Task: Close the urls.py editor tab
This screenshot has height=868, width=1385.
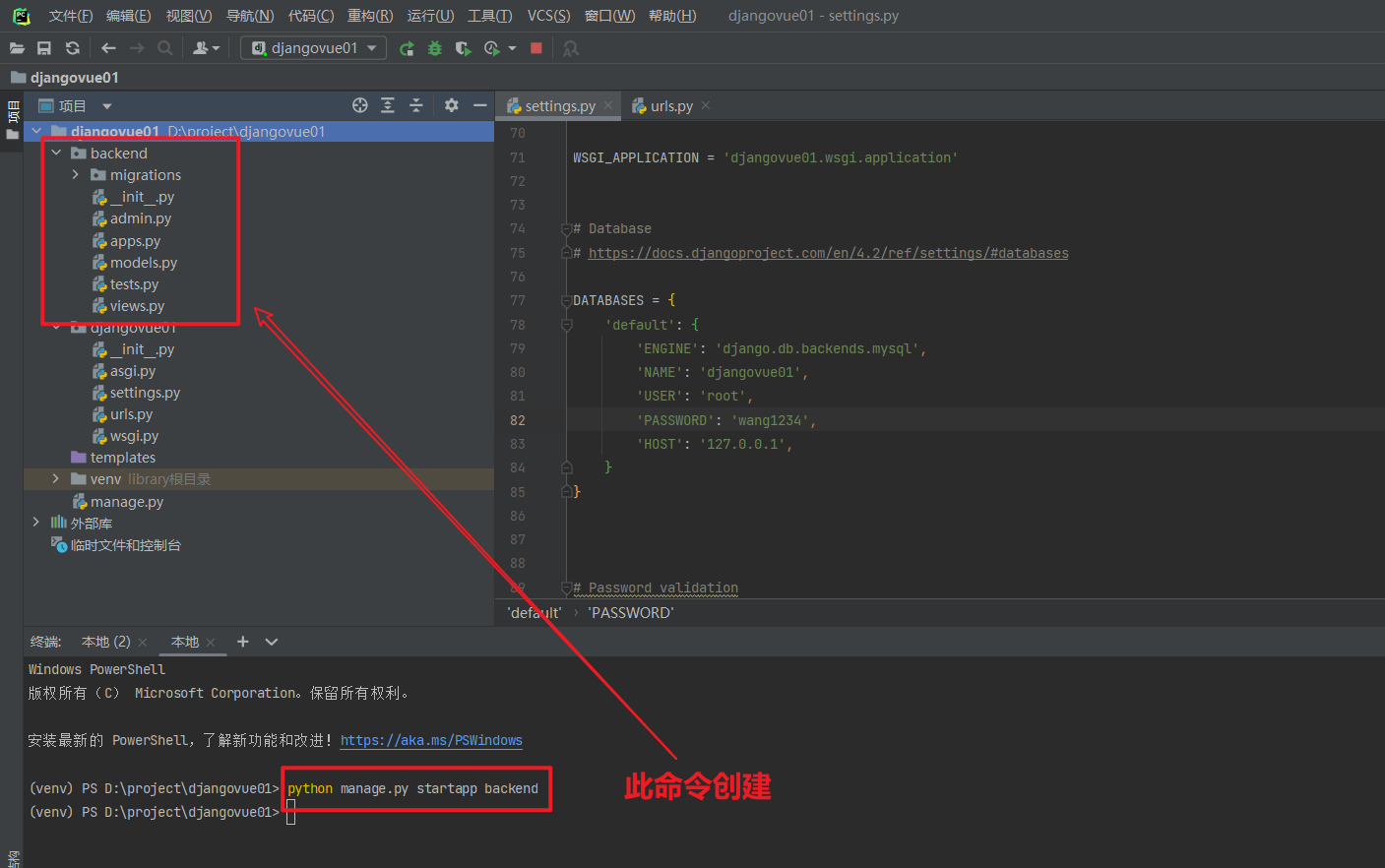Action: pyautogui.click(x=706, y=105)
